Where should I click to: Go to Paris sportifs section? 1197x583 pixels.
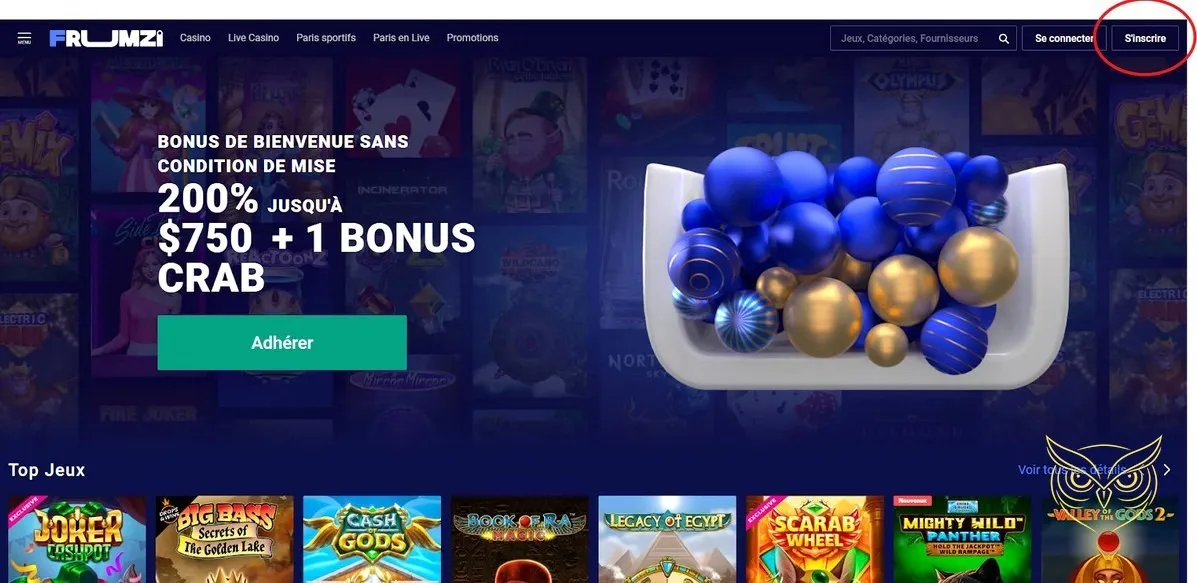pyautogui.click(x=326, y=38)
